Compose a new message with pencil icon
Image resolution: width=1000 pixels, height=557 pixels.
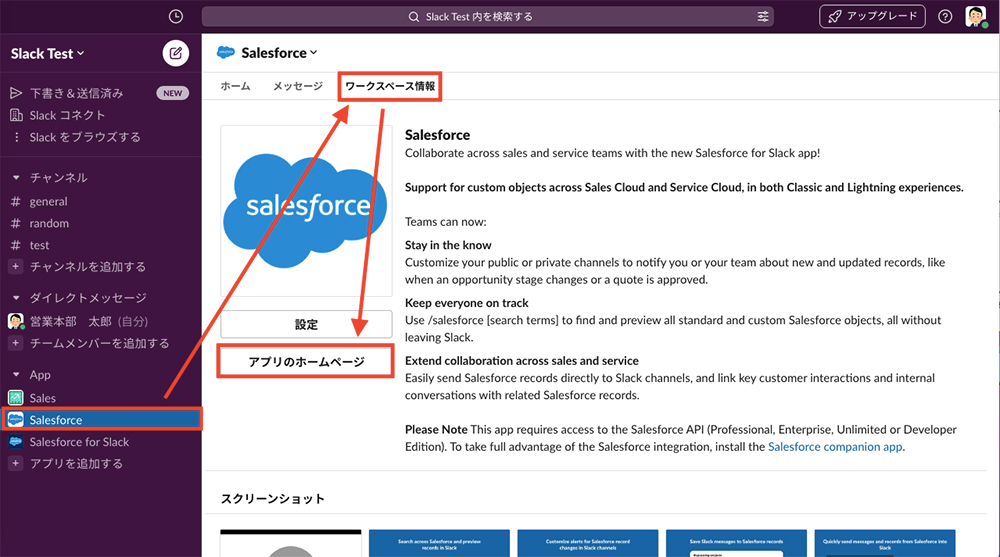click(x=175, y=53)
